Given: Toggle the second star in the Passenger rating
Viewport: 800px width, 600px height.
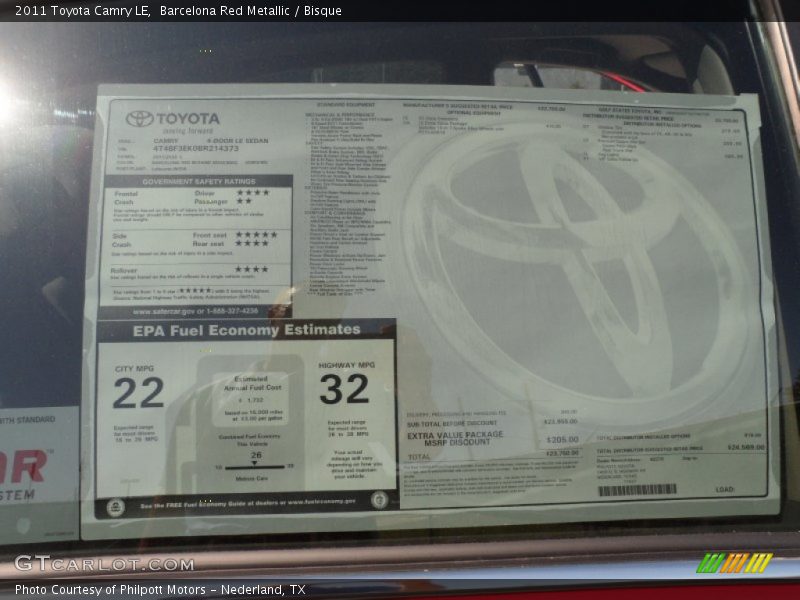Looking at the screenshot, I should coord(246,203).
